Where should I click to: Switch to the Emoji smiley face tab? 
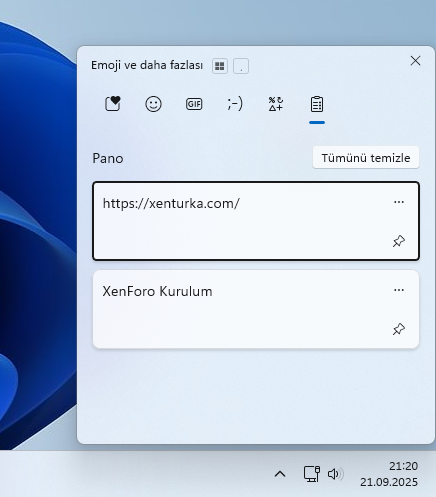(153, 104)
